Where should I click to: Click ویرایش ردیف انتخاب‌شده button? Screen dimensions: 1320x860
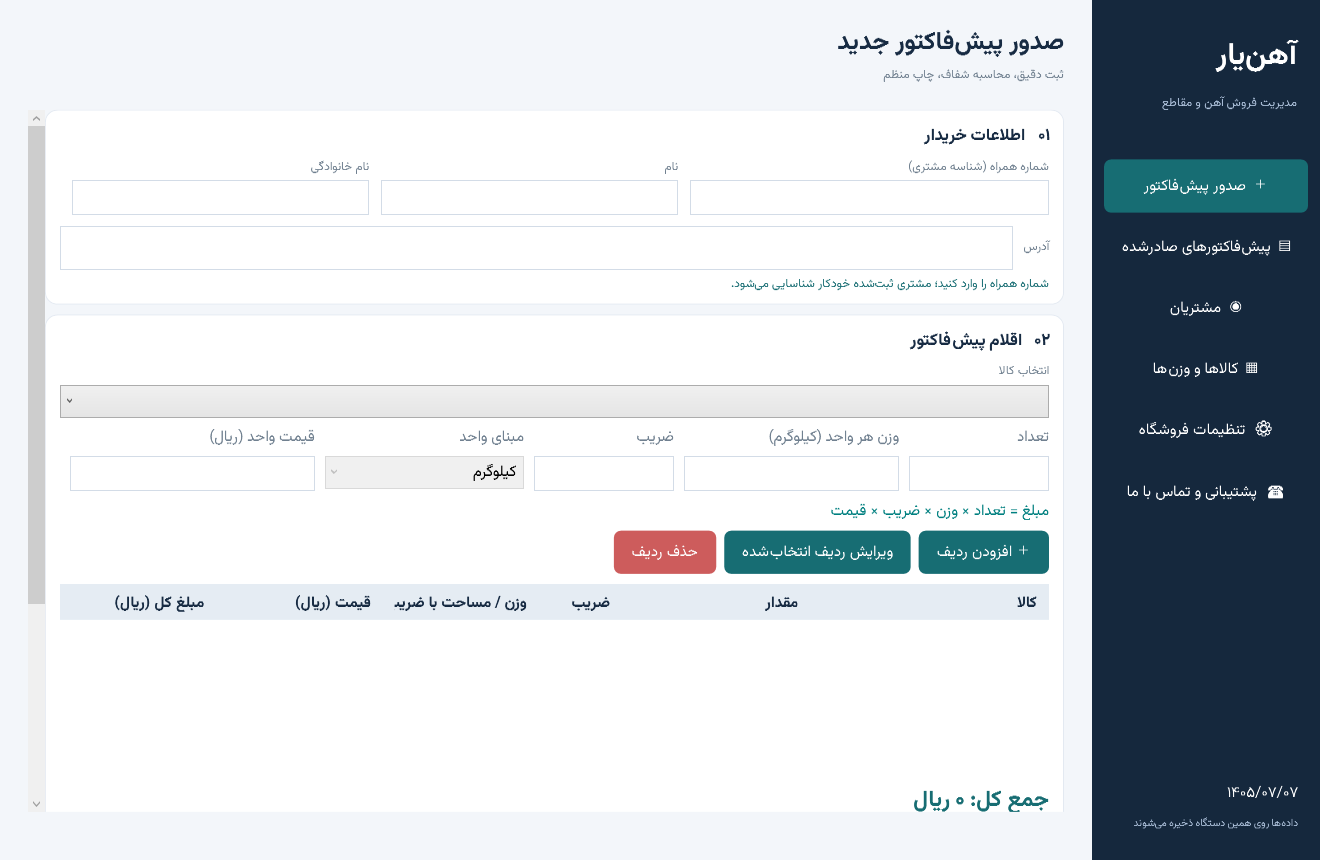click(817, 552)
